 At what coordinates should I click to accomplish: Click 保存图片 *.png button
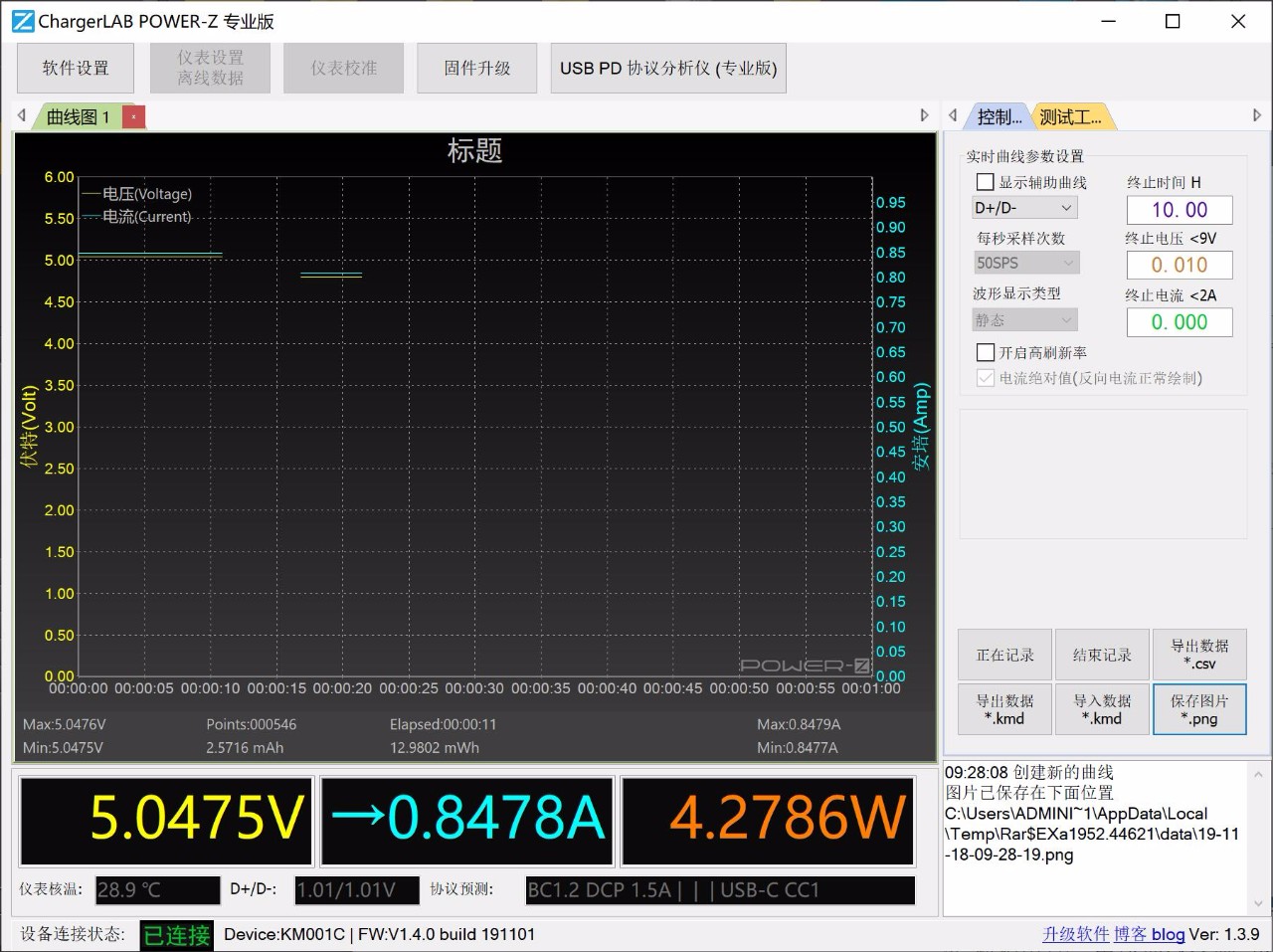[1199, 709]
